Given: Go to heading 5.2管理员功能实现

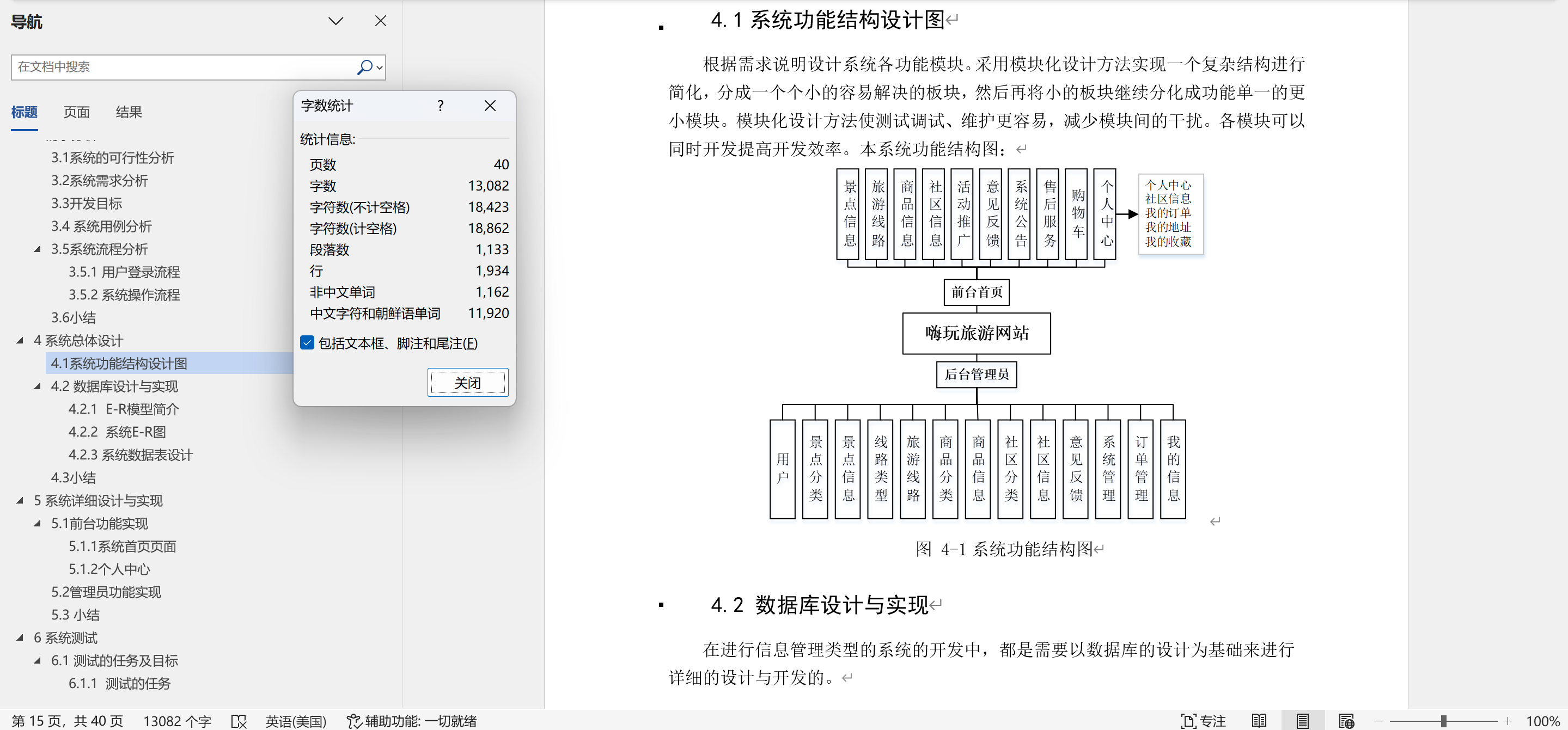Looking at the screenshot, I should [106, 592].
